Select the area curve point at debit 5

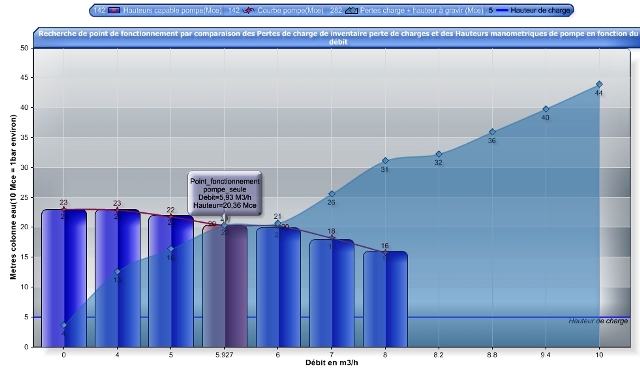click(x=171, y=249)
